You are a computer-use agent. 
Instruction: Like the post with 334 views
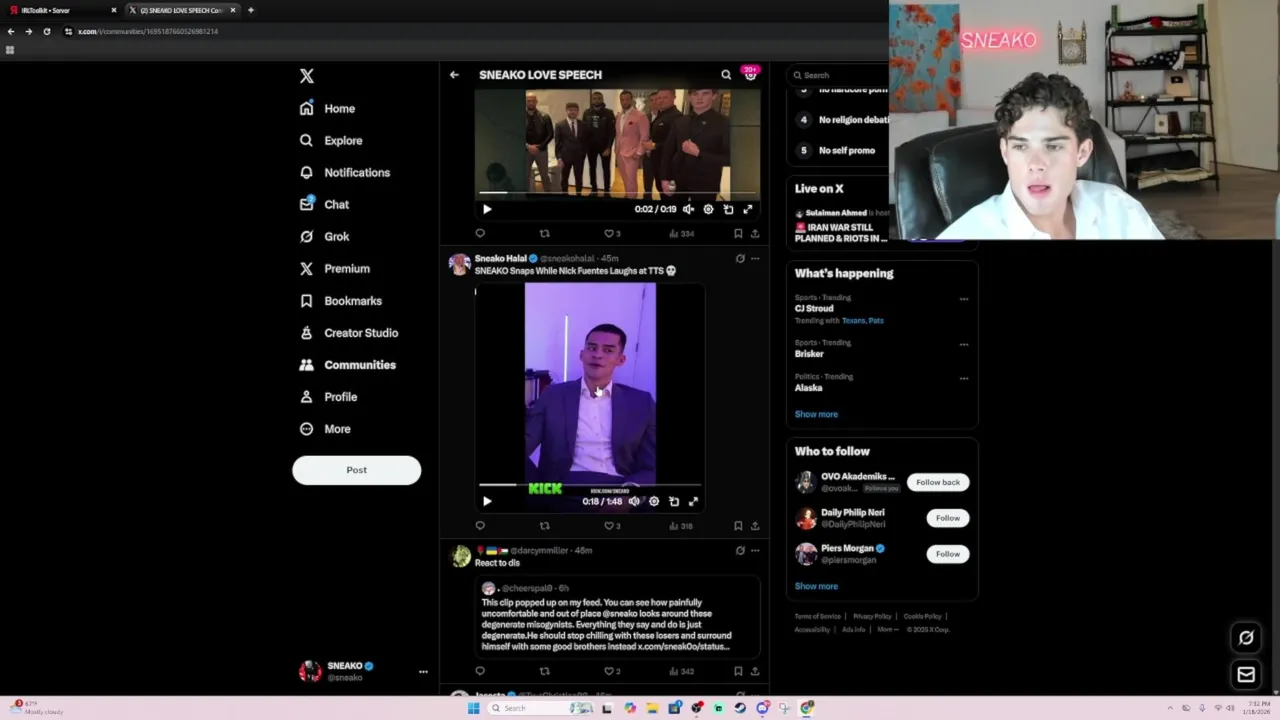click(612, 233)
